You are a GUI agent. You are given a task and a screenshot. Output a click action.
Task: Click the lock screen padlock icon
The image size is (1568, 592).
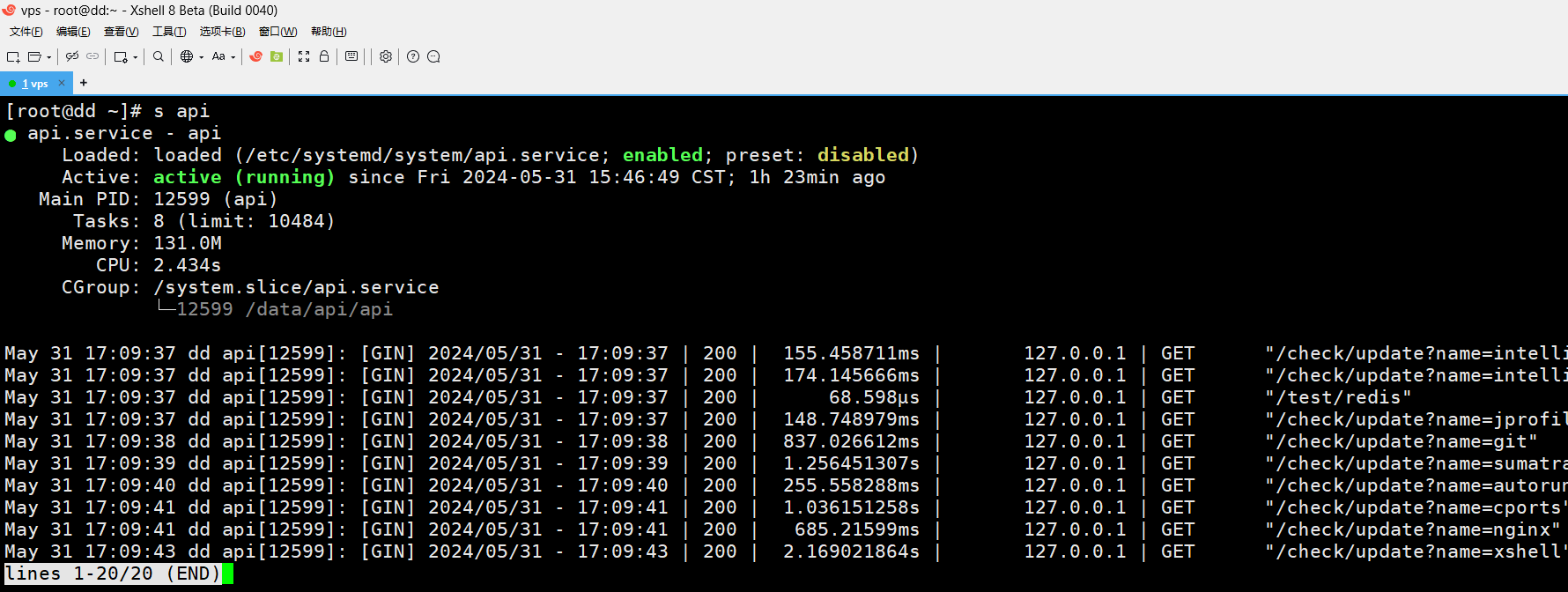click(x=324, y=56)
